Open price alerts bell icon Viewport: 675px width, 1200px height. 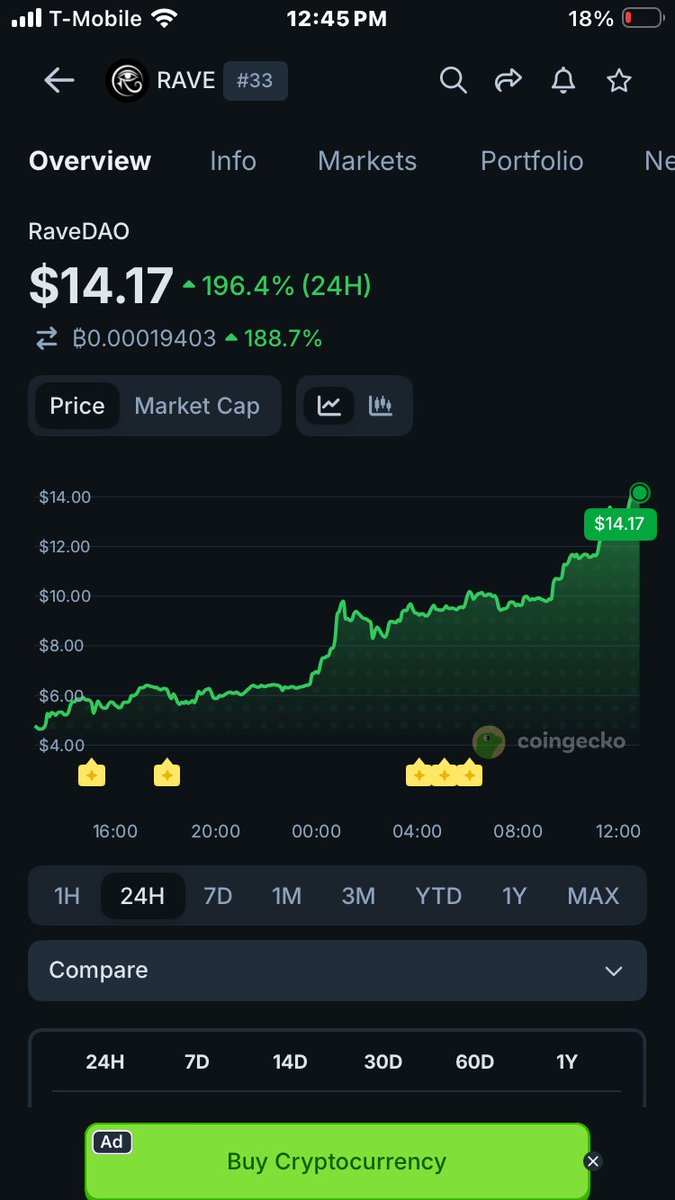[x=564, y=81]
